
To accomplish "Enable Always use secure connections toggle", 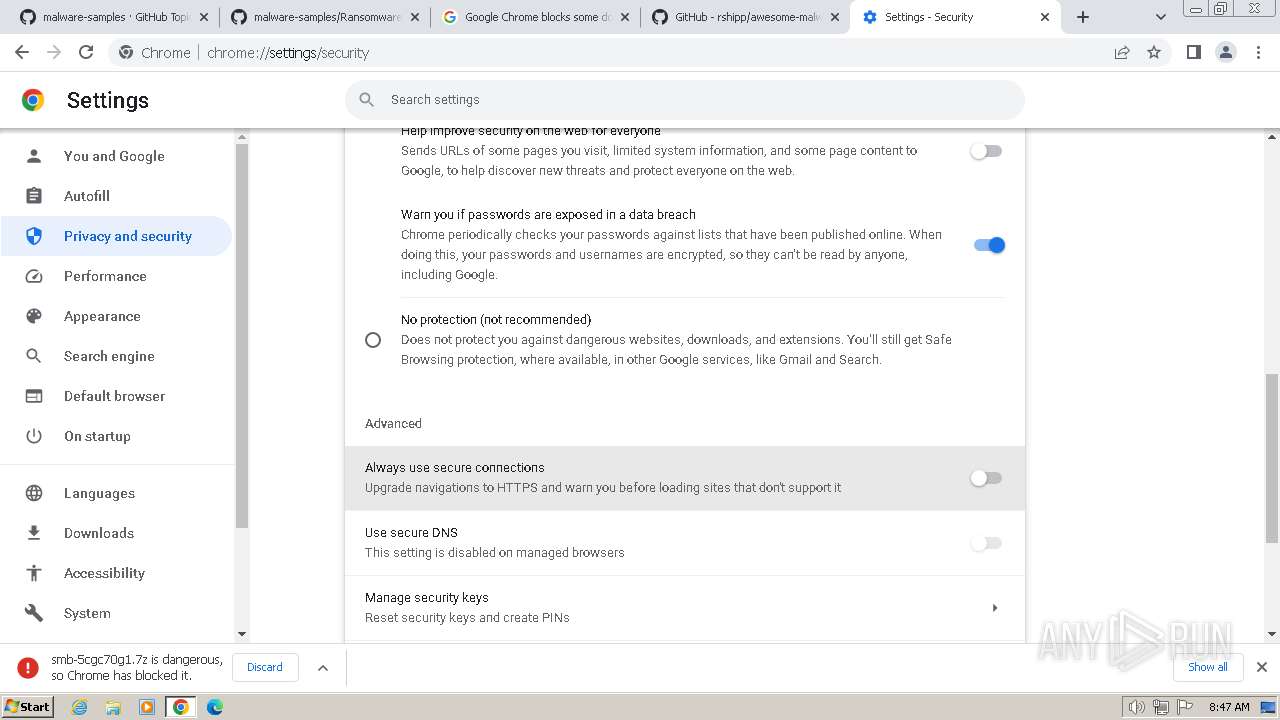I will (986, 478).
